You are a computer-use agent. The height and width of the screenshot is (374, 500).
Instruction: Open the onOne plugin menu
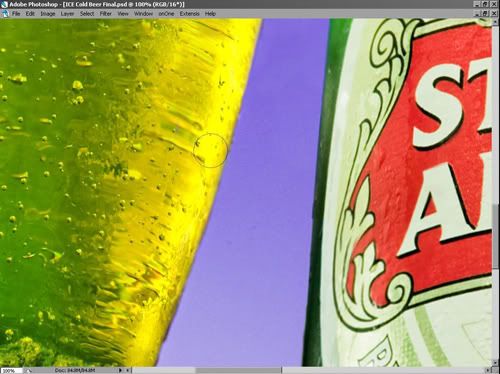coord(166,14)
